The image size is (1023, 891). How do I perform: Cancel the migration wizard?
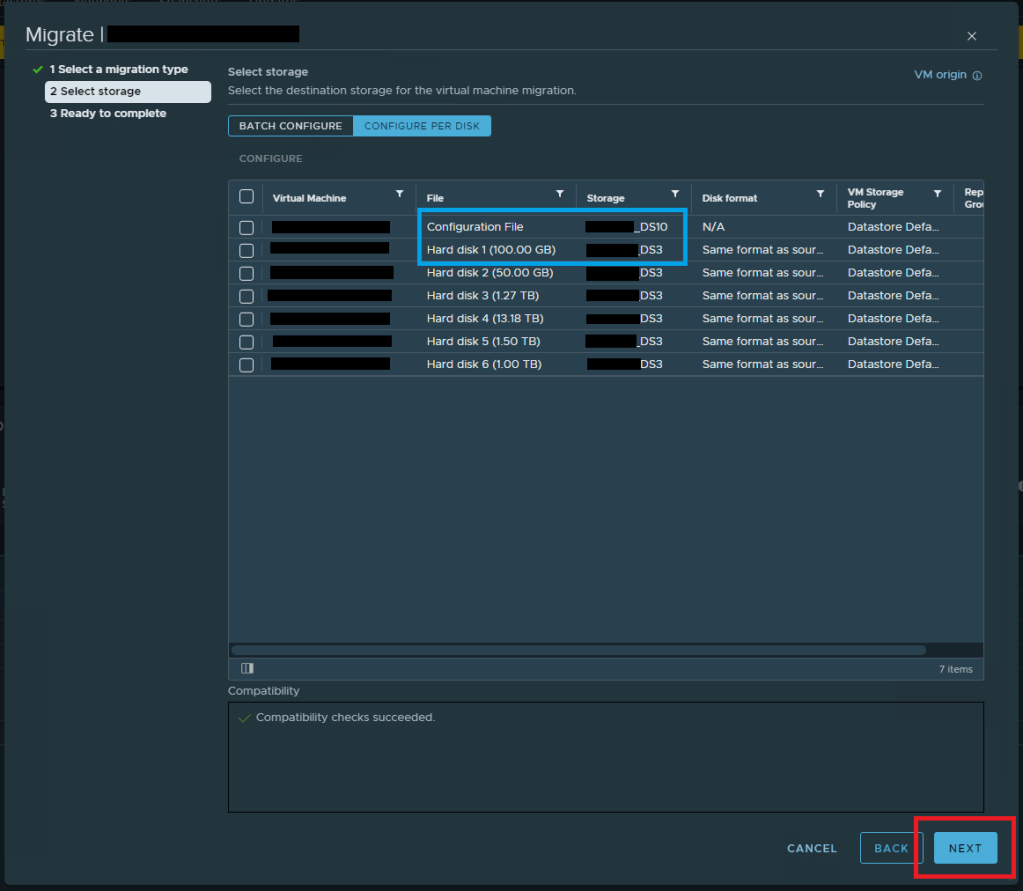pos(811,848)
